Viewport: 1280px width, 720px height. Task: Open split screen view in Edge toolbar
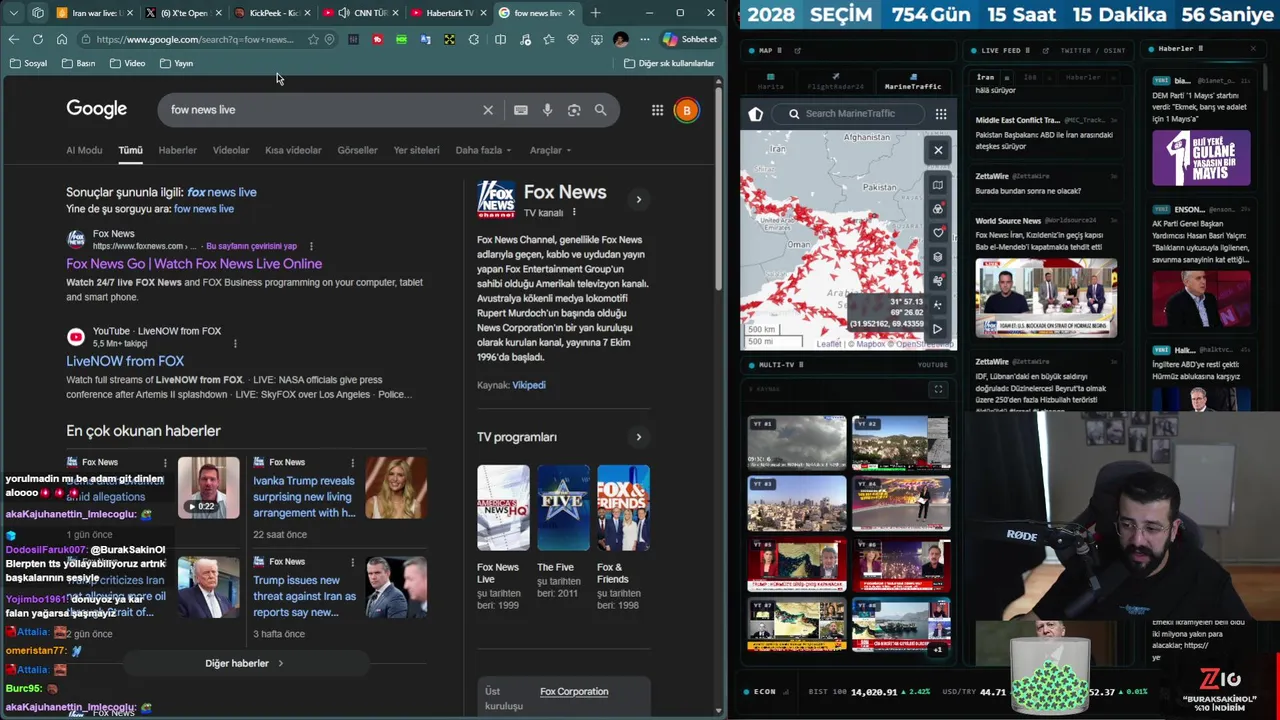point(500,39)
